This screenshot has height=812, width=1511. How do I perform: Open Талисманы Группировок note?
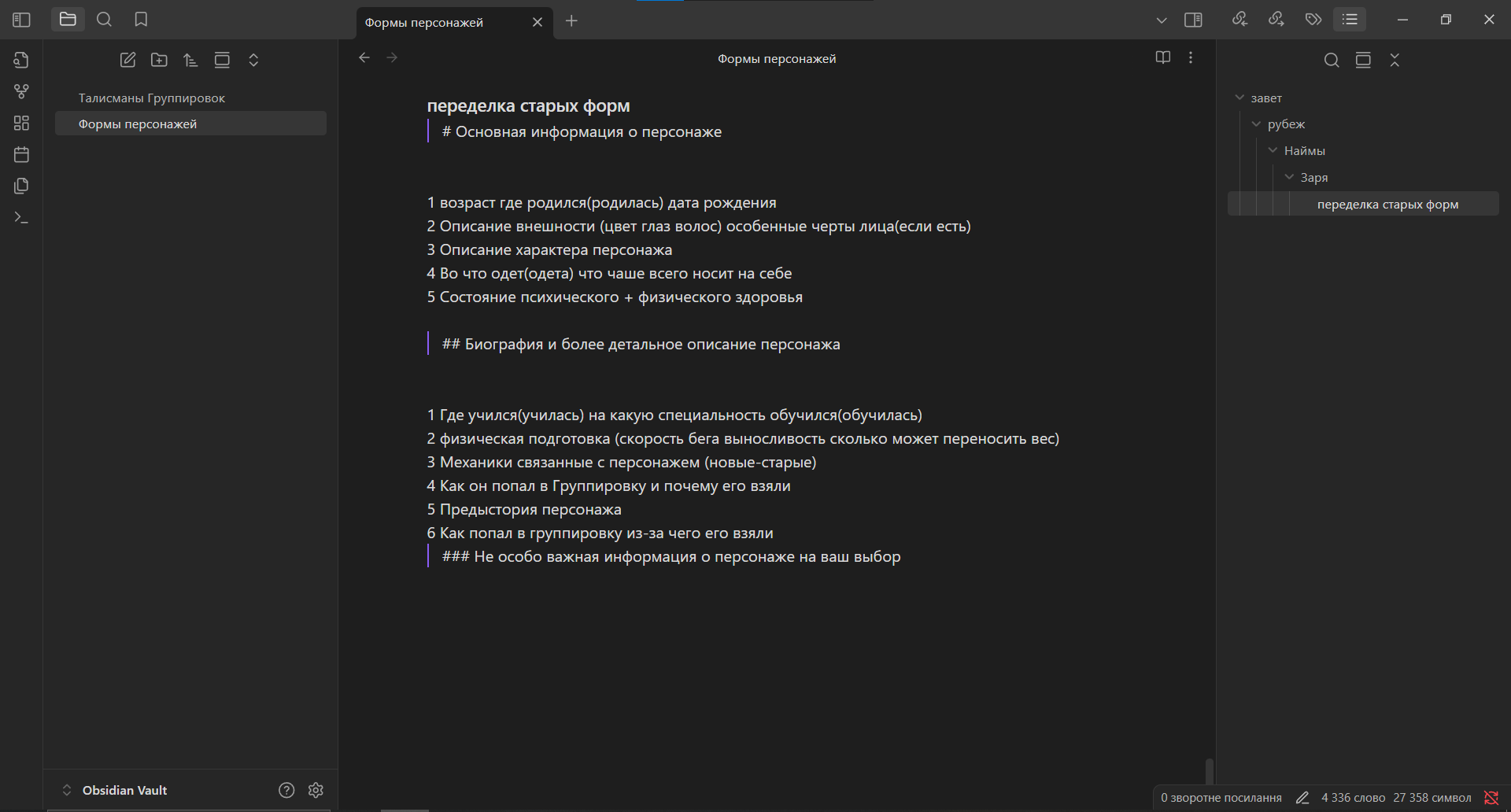point(190,98)
